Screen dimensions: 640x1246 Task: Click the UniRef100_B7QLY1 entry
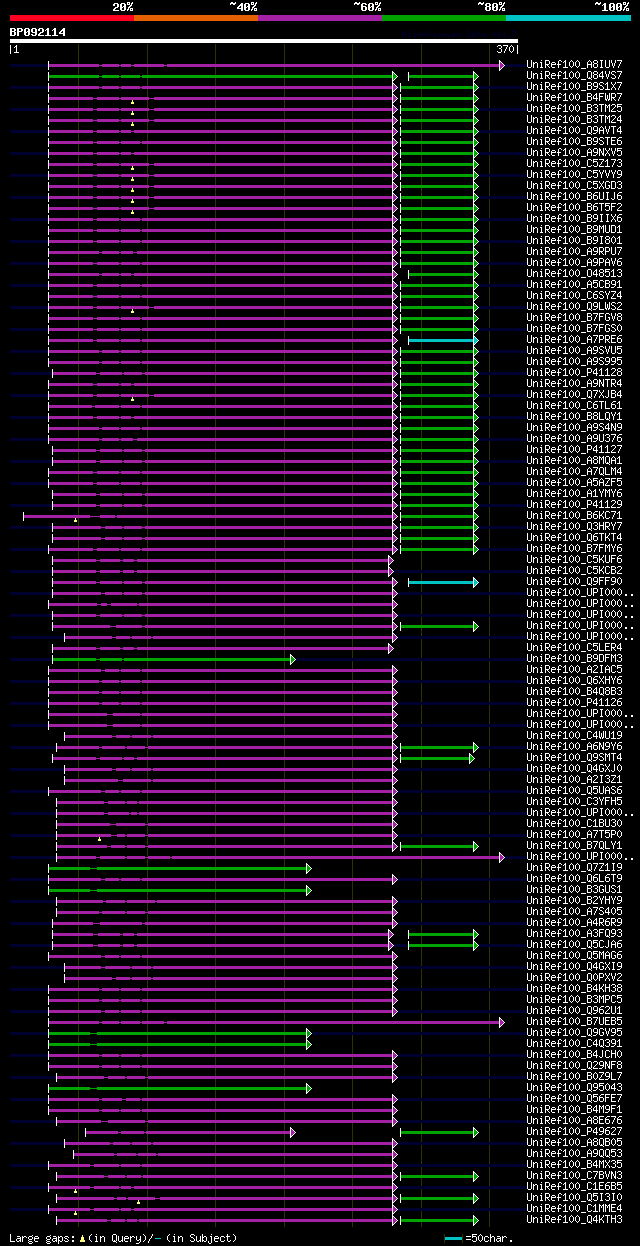[x=574, y=846]
